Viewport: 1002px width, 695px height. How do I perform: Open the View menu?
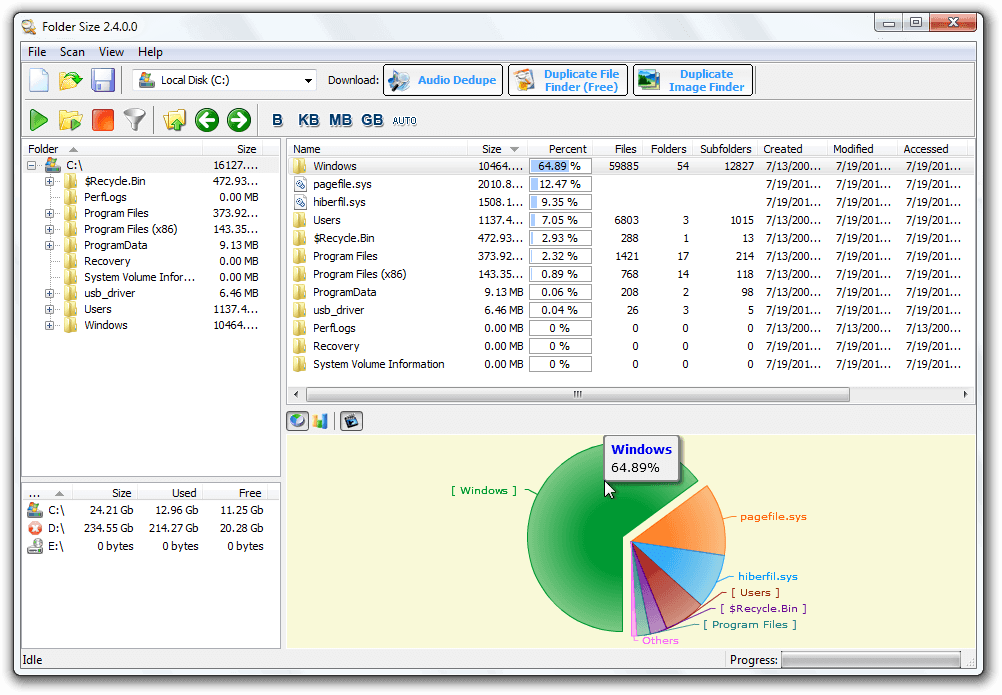pos(111,52)
